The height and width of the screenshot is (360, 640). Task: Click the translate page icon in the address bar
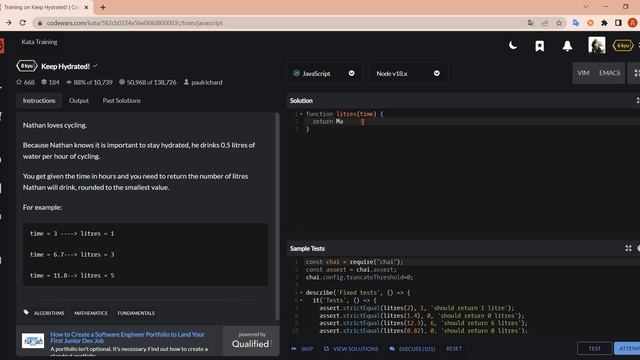[x=530, y=23]
